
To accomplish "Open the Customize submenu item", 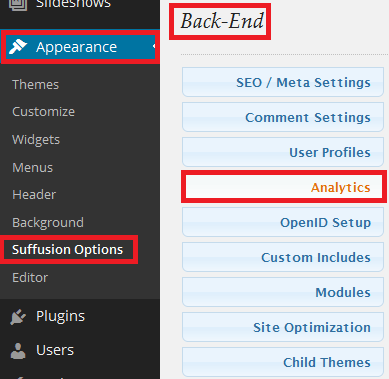I will [43, 112].
